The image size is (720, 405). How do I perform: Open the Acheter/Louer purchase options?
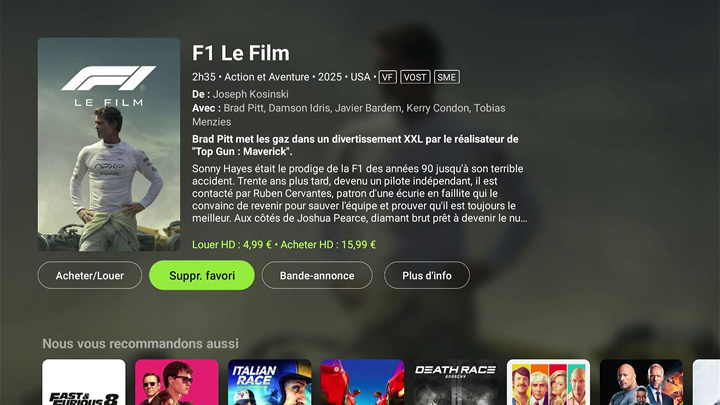click(x=90, y=276)
